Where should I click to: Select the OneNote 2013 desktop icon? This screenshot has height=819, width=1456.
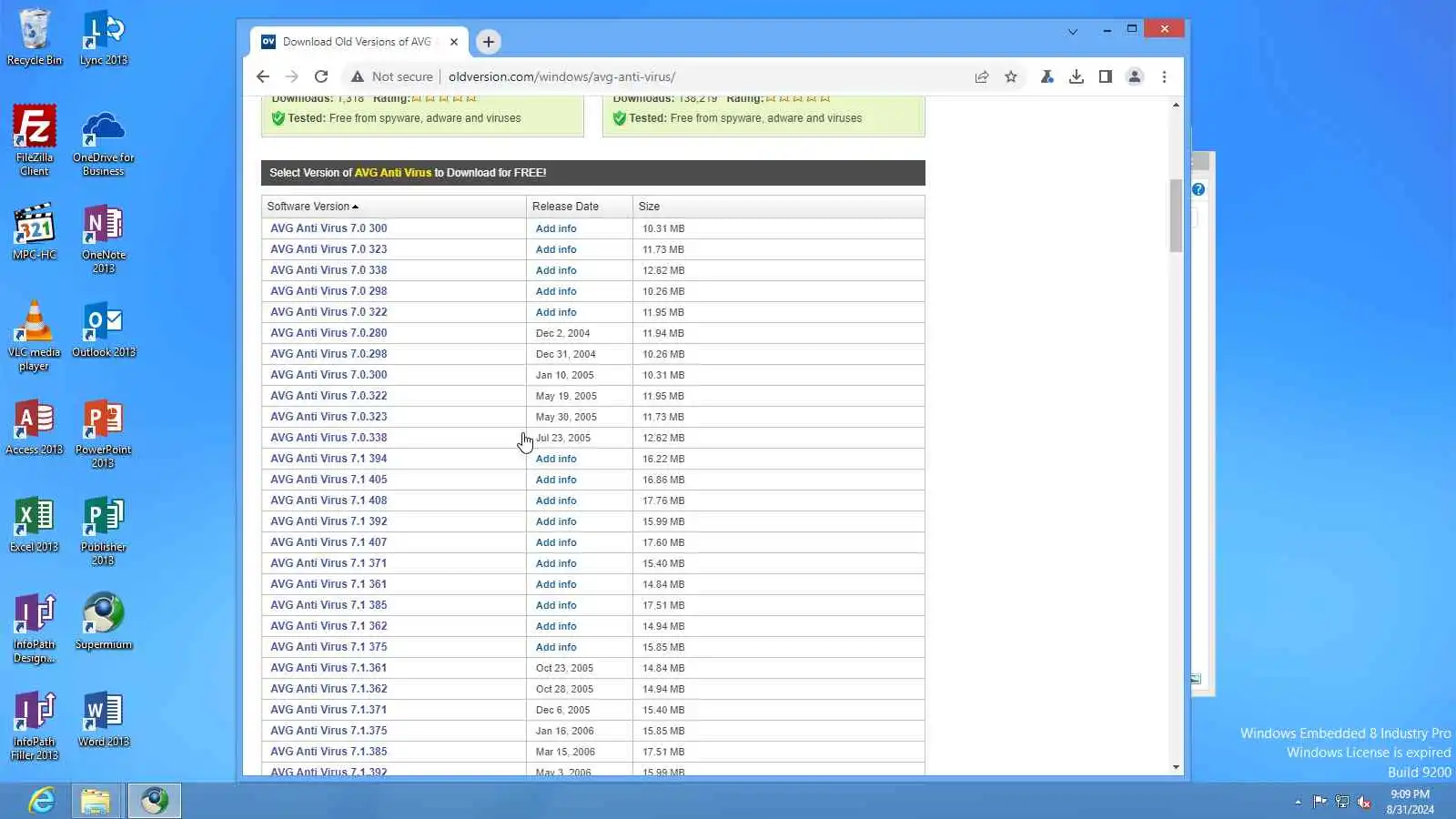[x=104, y=238]
